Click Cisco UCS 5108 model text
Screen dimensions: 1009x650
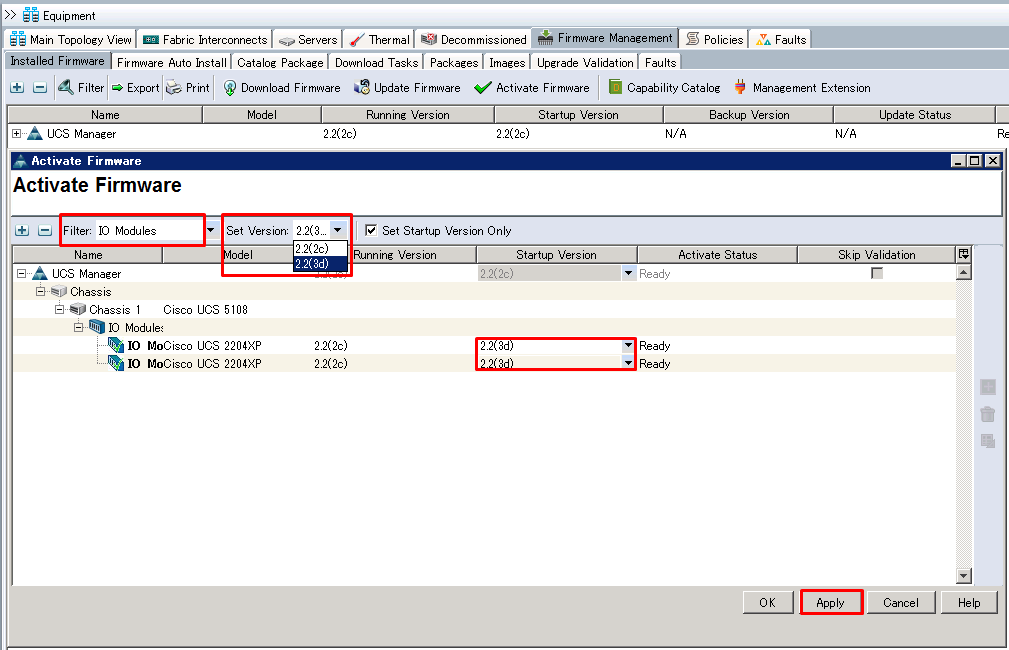[x=205, y=310]
